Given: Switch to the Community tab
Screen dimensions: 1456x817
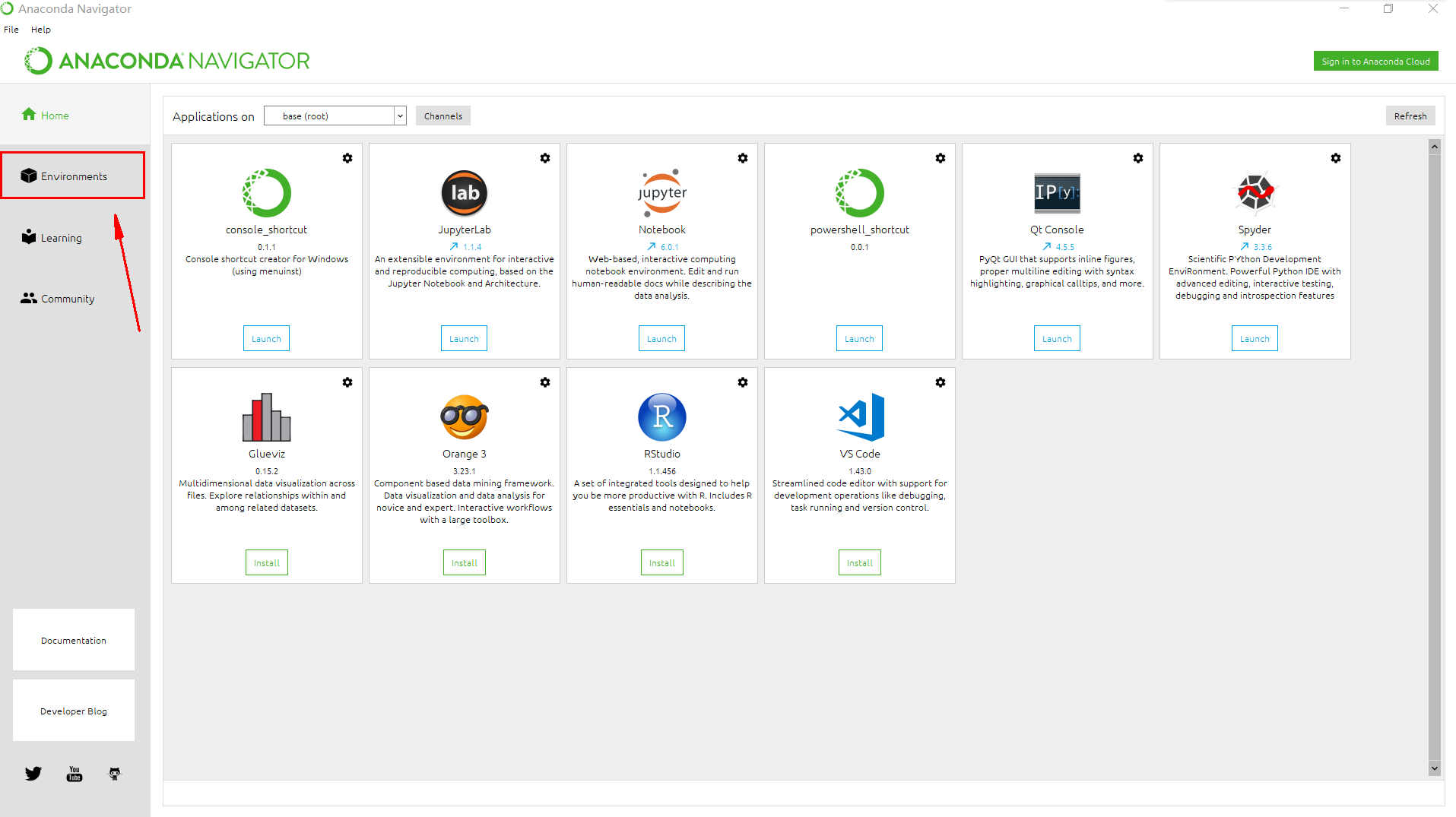Looking at the screenshot, I should (x=75, y=299).
